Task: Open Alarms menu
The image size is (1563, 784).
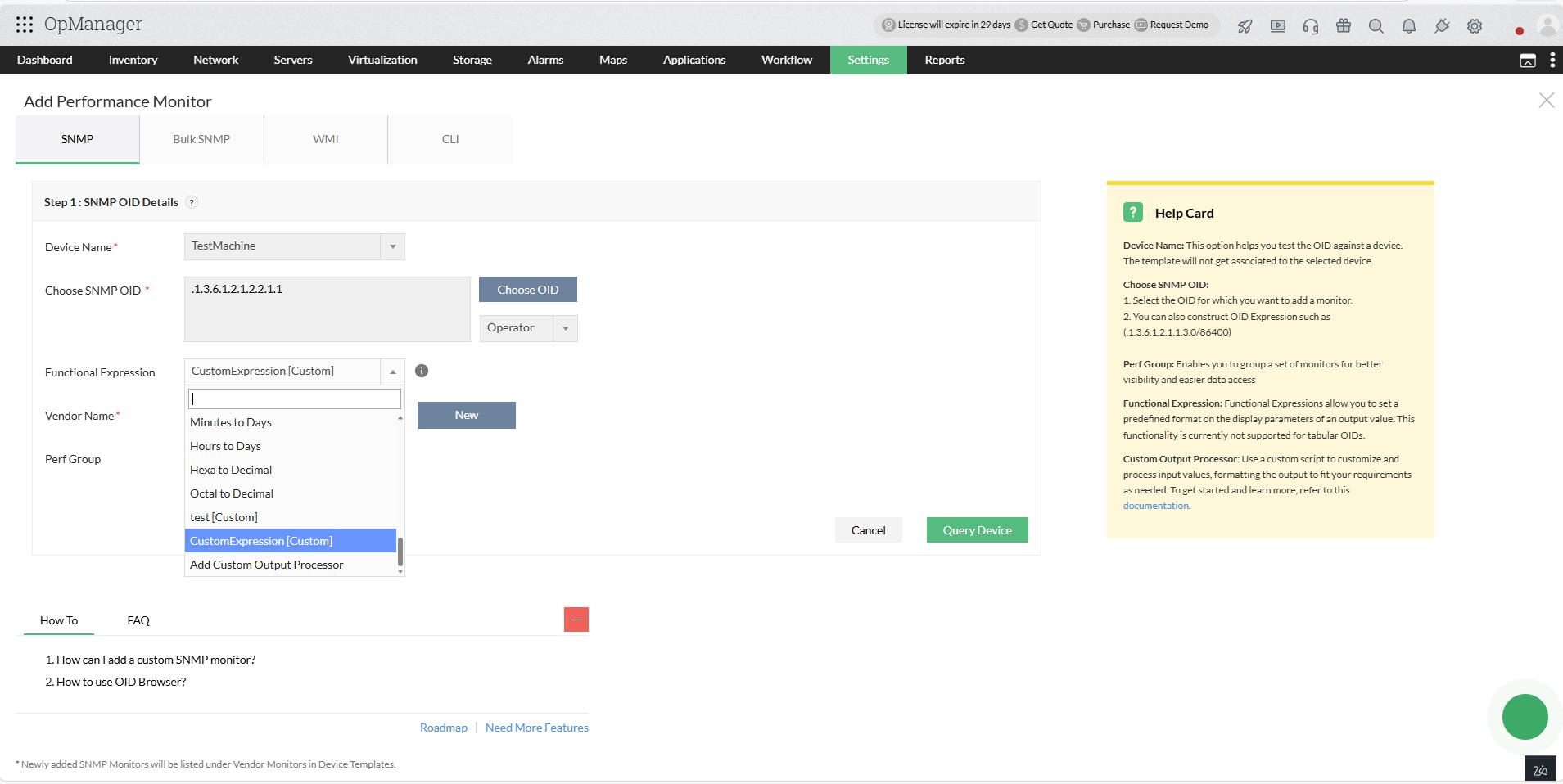Action: [x=545, y=60]
